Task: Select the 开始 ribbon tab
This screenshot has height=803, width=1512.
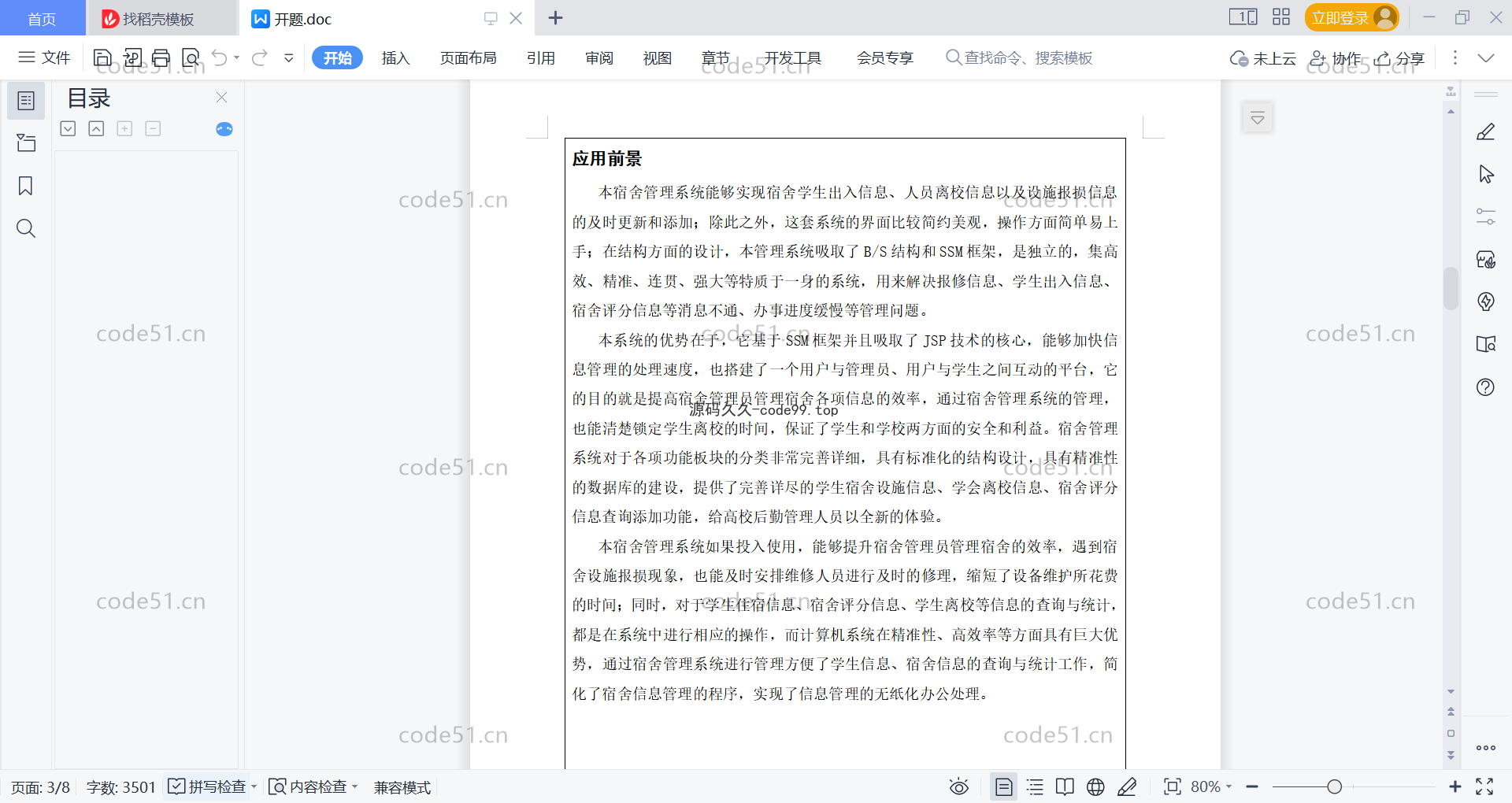Action: pyautogui.click(x=337, y=57)
